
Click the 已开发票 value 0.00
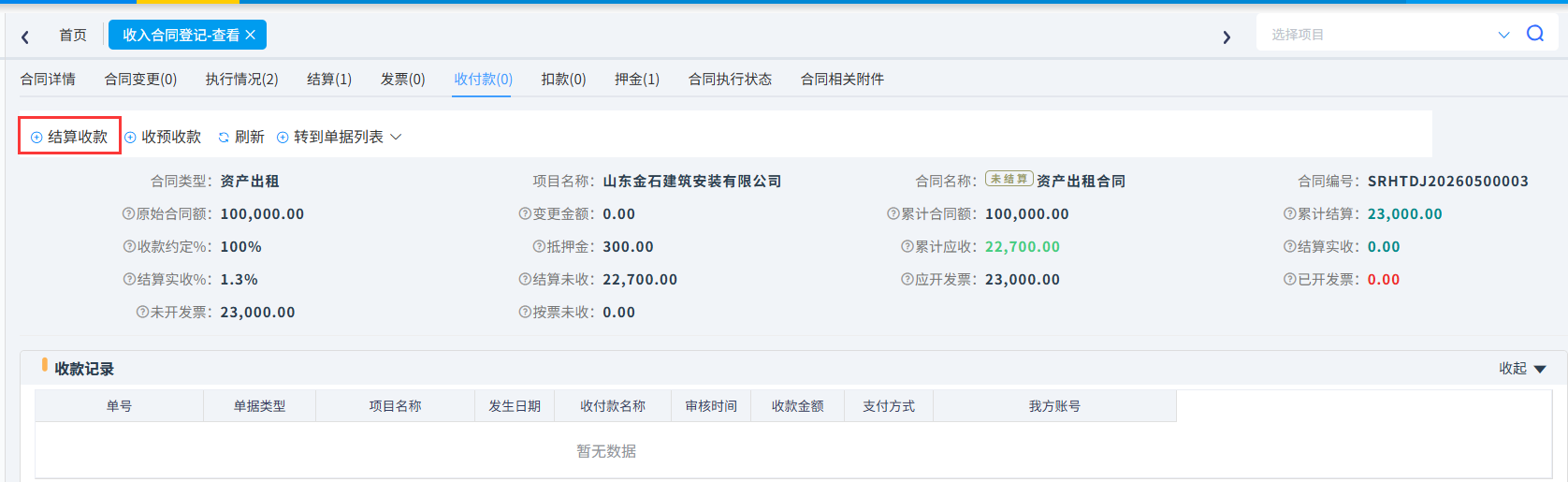1384,280
